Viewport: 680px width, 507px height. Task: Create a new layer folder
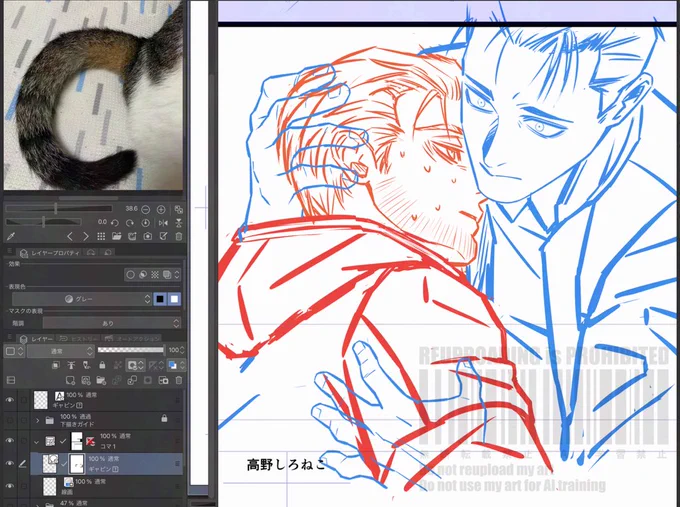[x=101, y=380]
